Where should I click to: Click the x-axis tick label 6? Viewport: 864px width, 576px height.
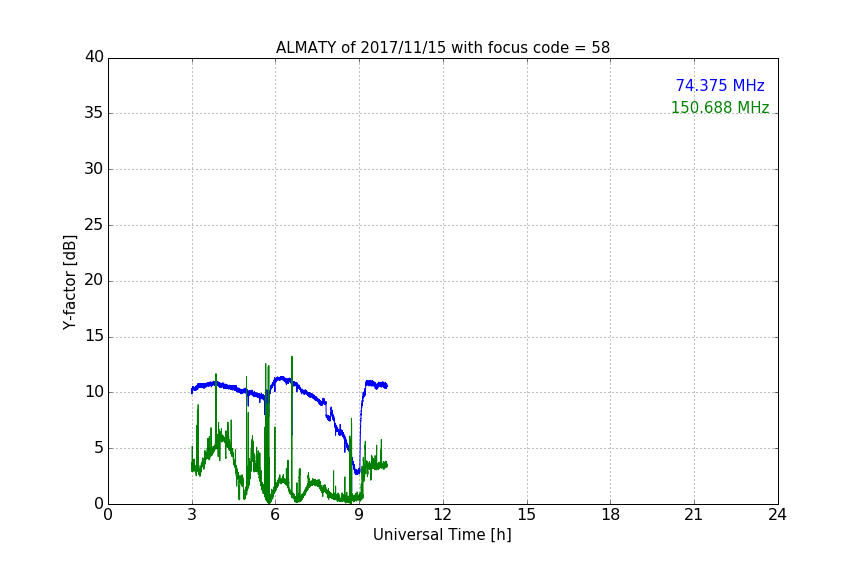click(x=275, y=515)
